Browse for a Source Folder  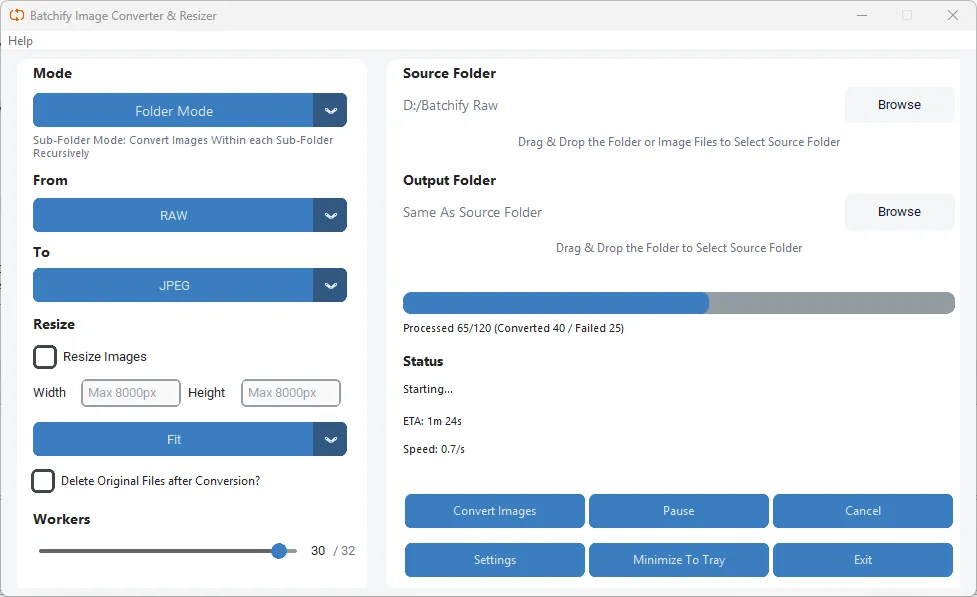click(x=898, y=104)
